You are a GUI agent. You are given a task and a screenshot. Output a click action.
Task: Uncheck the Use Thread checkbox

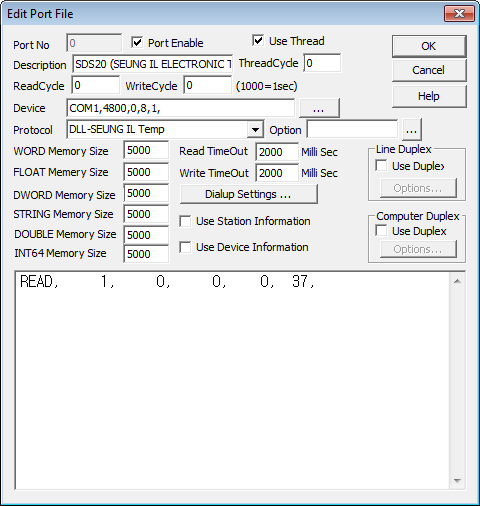tap(258, 41)
